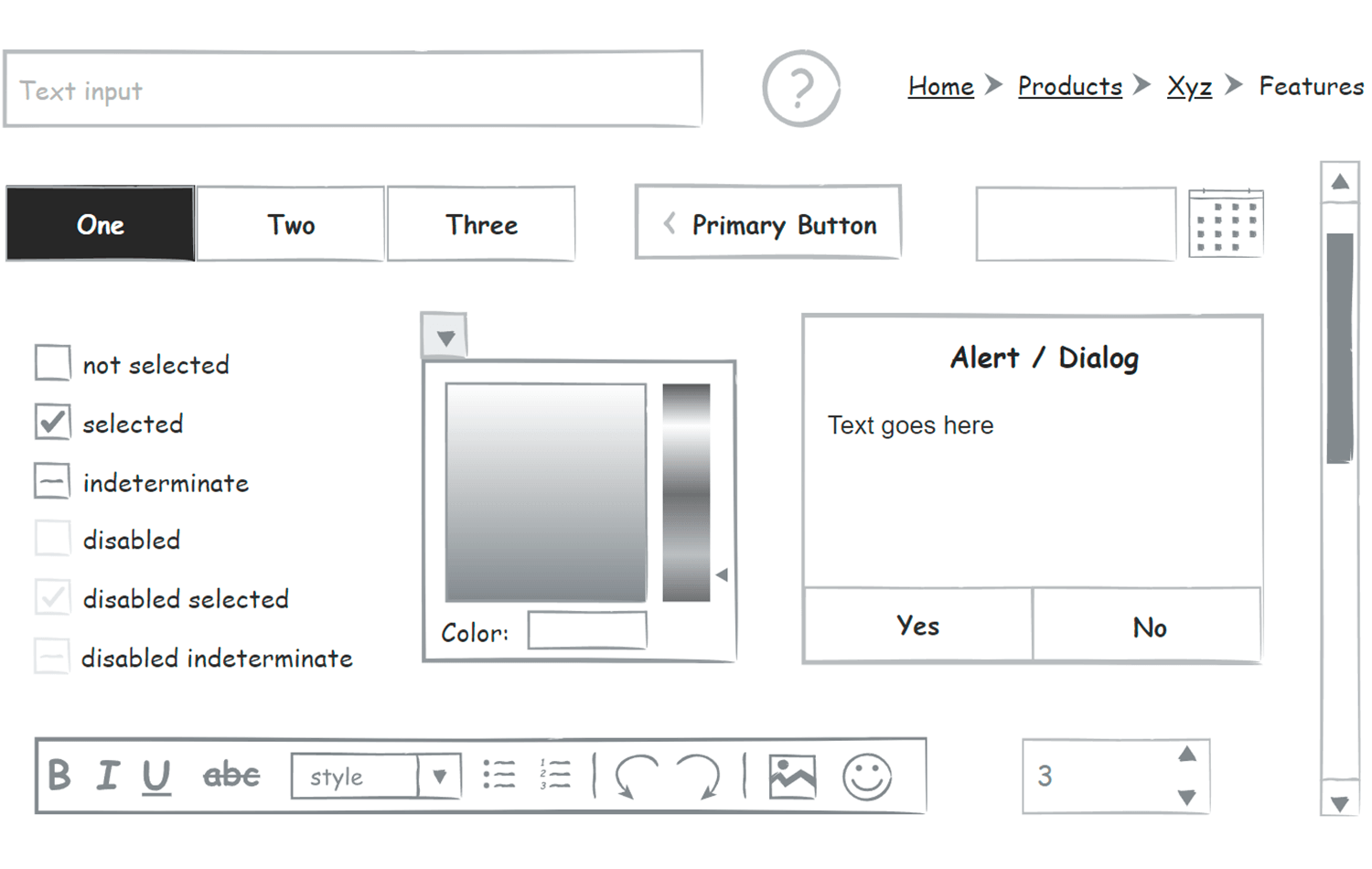1372x869 pixels.
Task: Pick a shade in the color gradient square
Action: tap(546, 492)
